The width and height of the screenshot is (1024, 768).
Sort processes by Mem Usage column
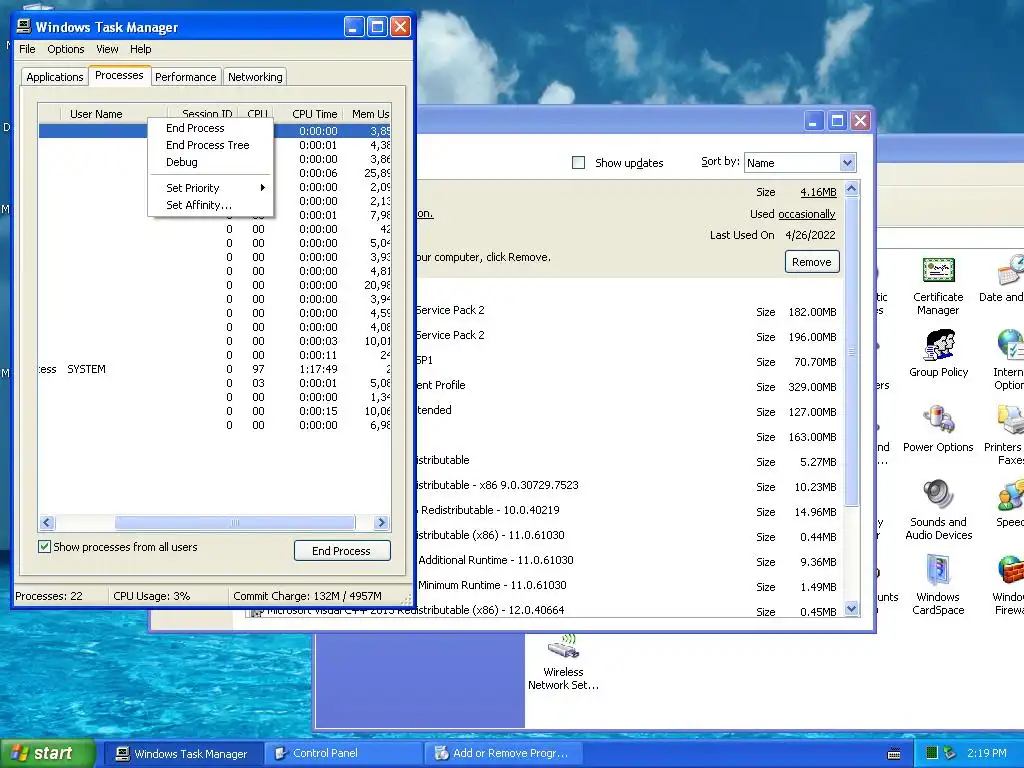coord(367,114)
